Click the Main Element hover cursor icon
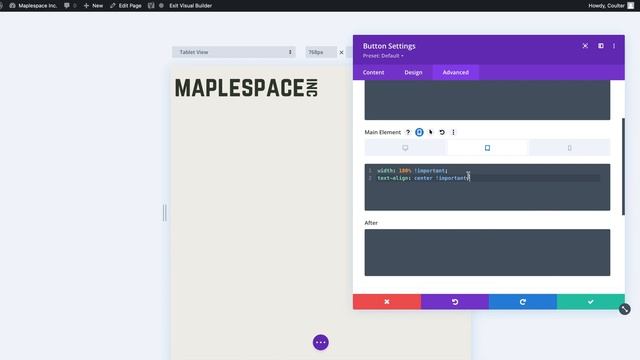Screen dimensions: 640x360 431,132
